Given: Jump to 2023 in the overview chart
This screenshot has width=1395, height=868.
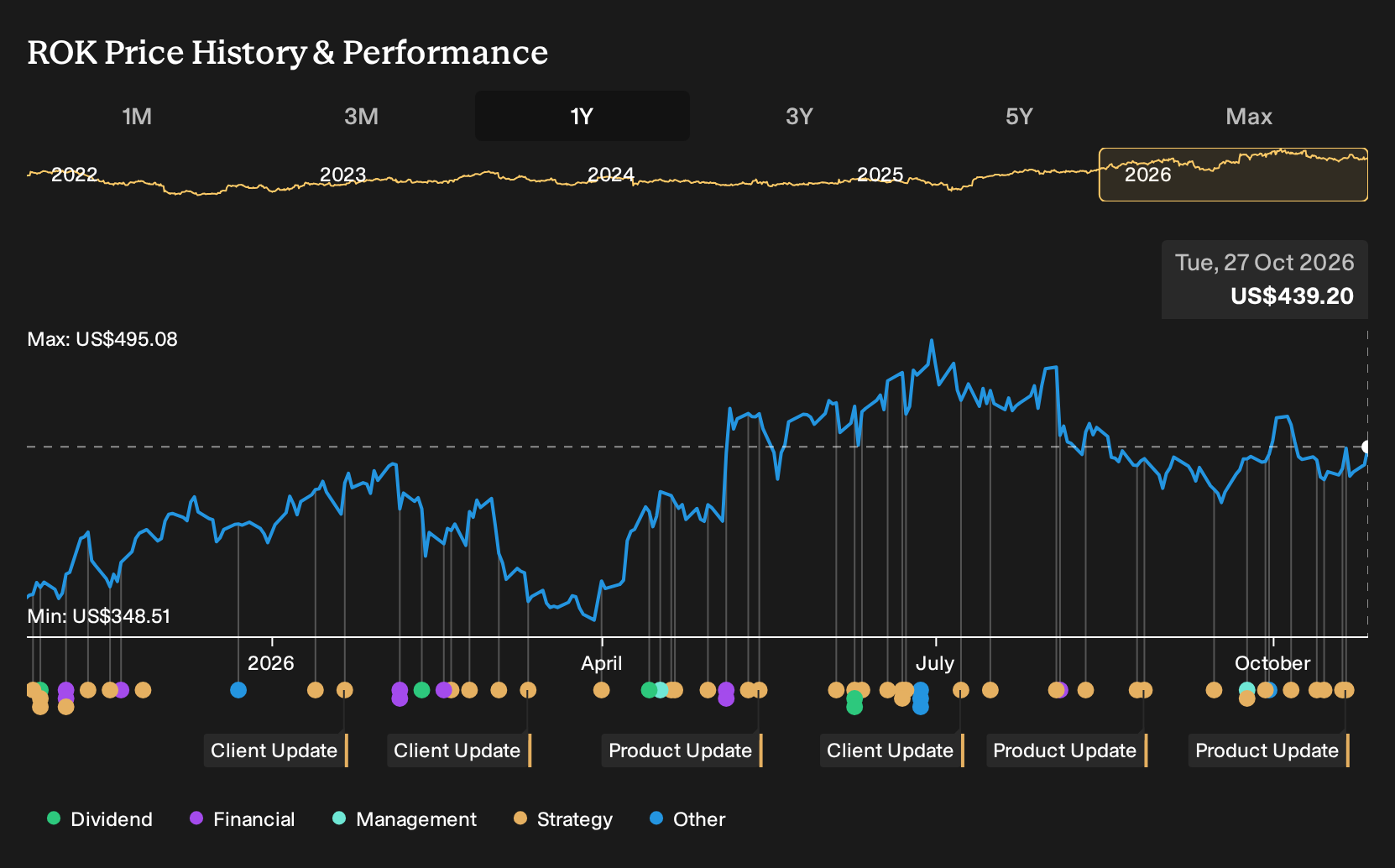Looking at the screenshot, I should 342,175.
